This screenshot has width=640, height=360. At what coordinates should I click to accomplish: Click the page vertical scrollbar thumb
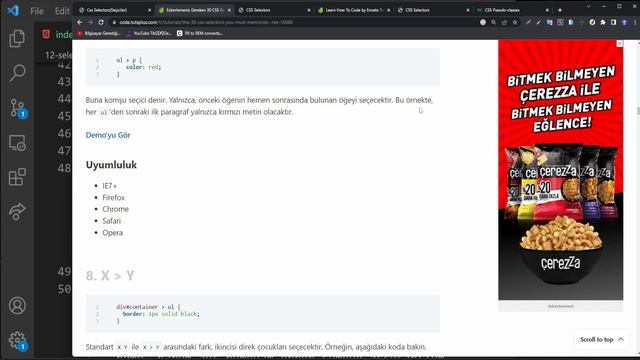tap(638, 111)
